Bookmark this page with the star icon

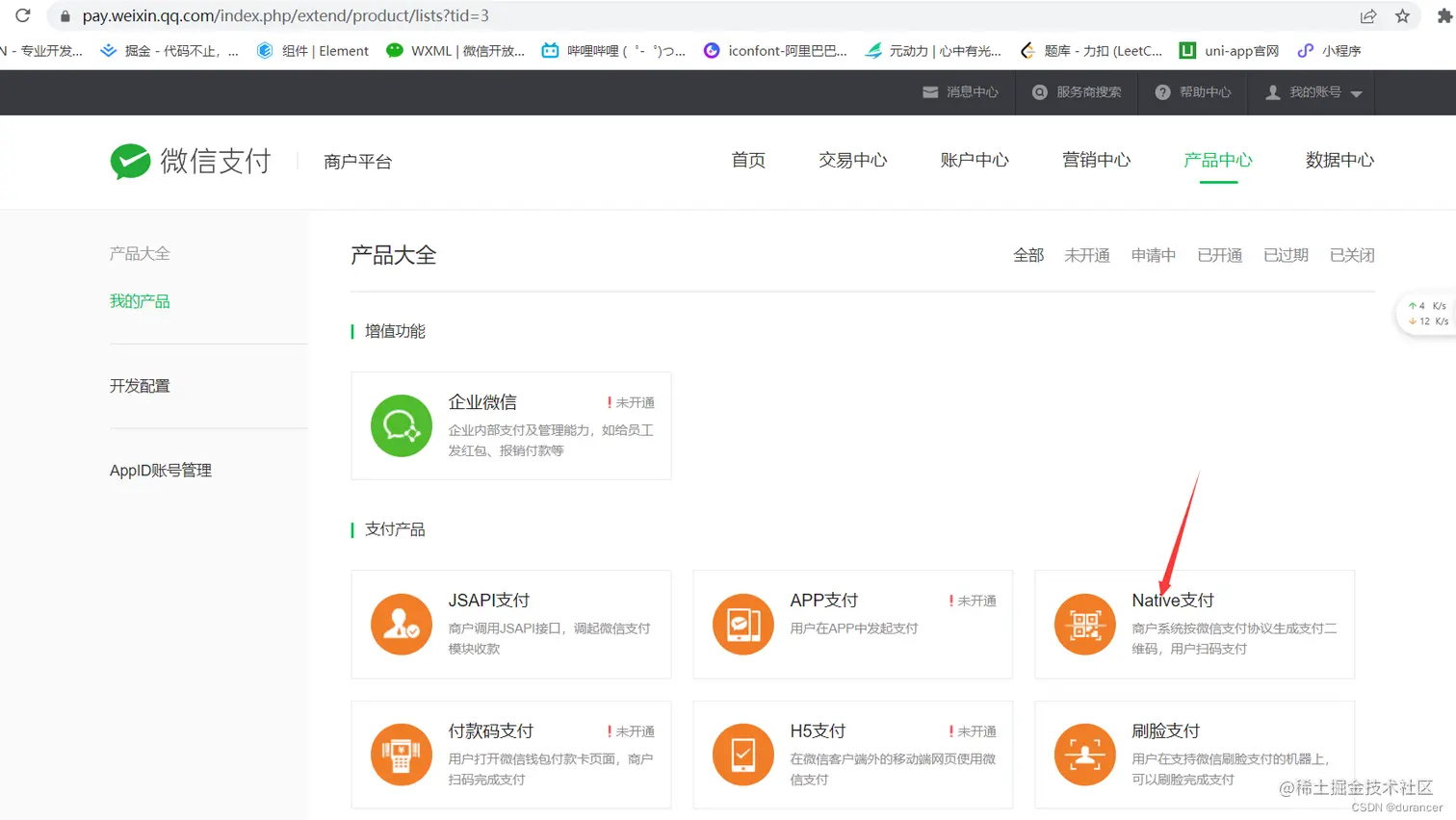point(1403,15)
